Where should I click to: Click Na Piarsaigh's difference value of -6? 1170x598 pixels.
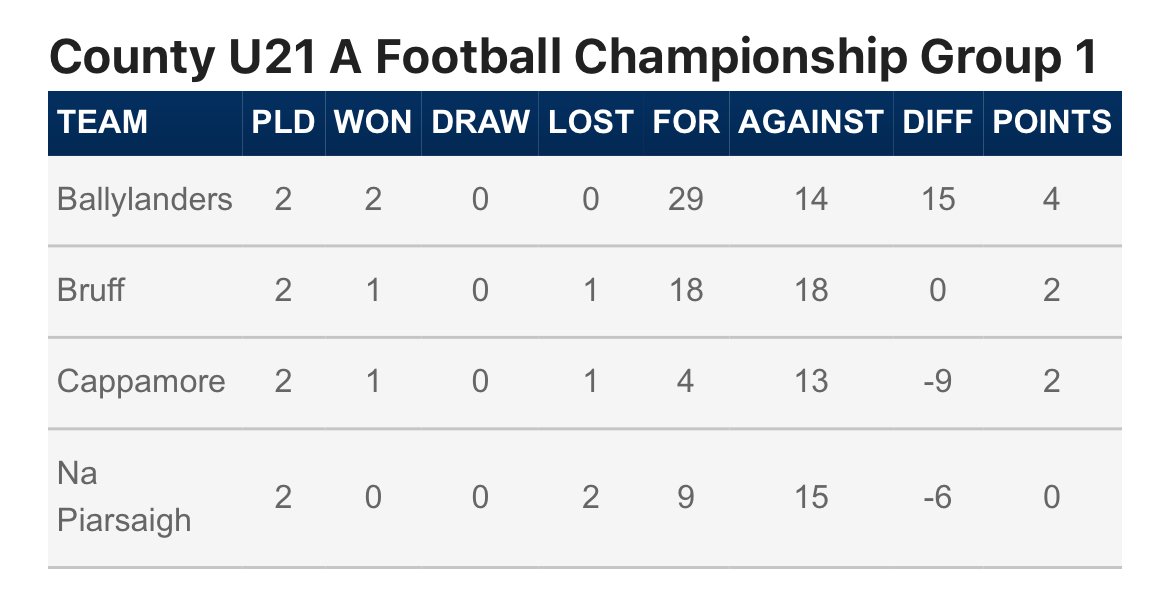[x=937, y=497]
